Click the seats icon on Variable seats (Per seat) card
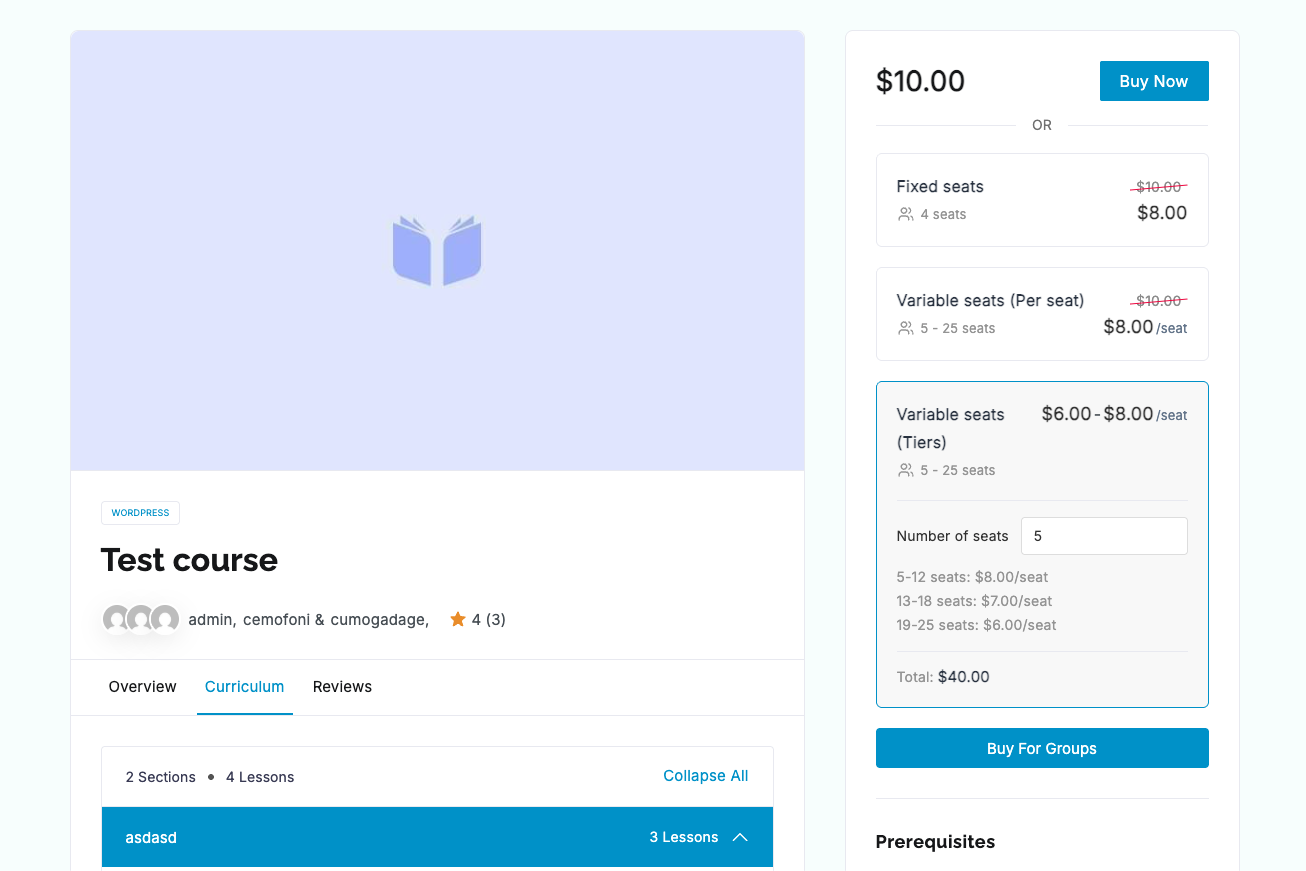1306x871 pixels. [x=906, y=328]
